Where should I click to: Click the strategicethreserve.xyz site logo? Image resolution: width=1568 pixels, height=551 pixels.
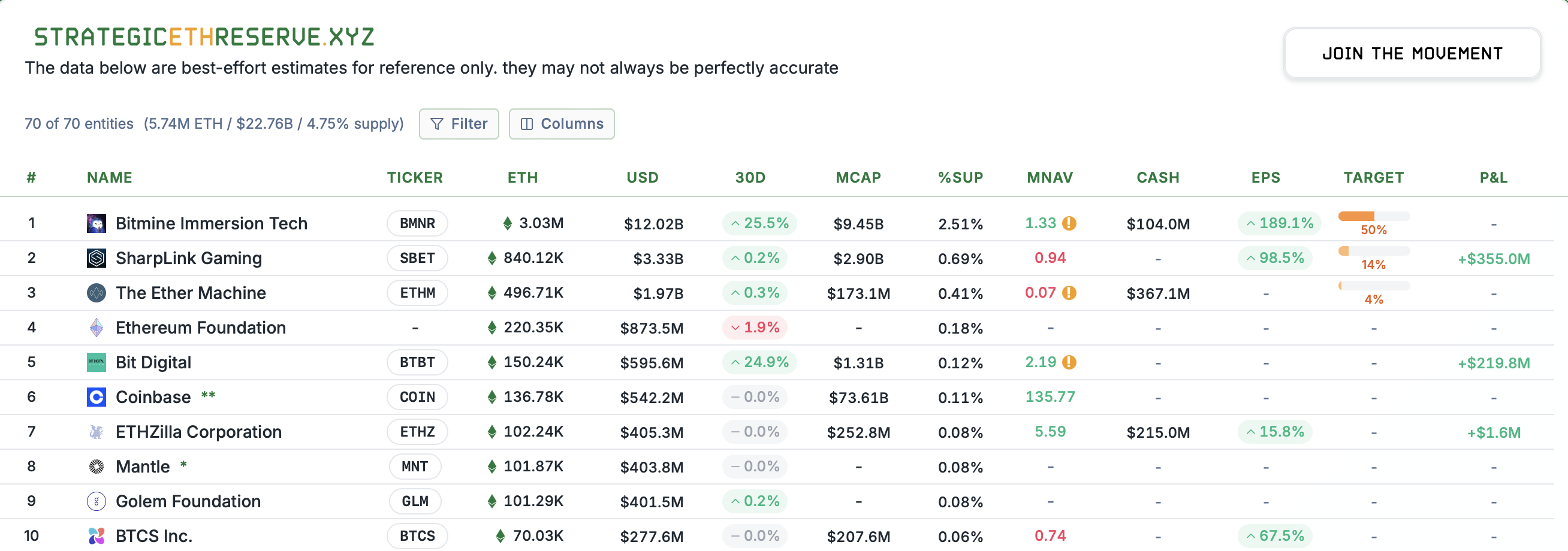[204, 37]
